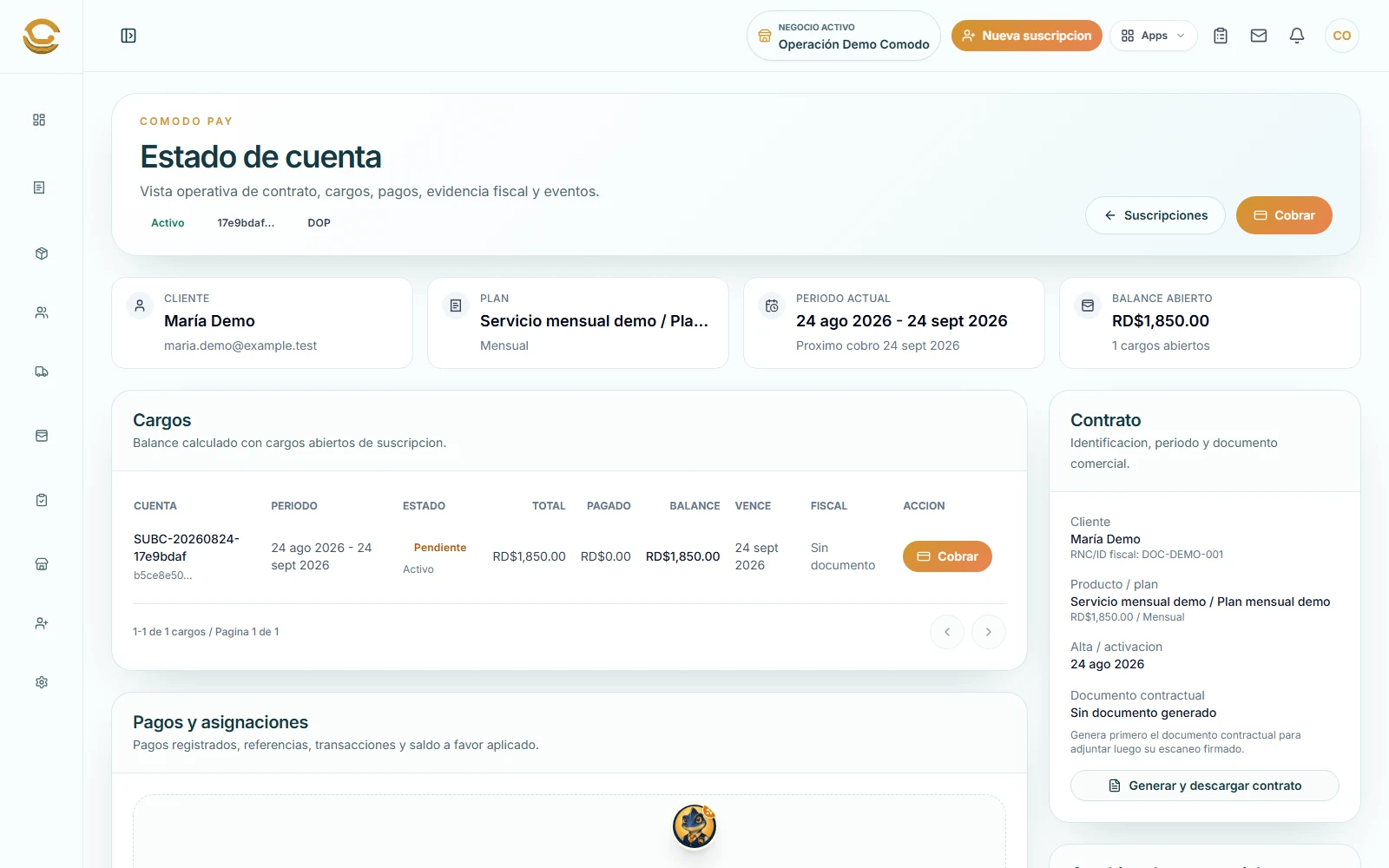1389x868 pixels.
Task: Click the Pendiente status badge
Action: [x=440, y=548]
